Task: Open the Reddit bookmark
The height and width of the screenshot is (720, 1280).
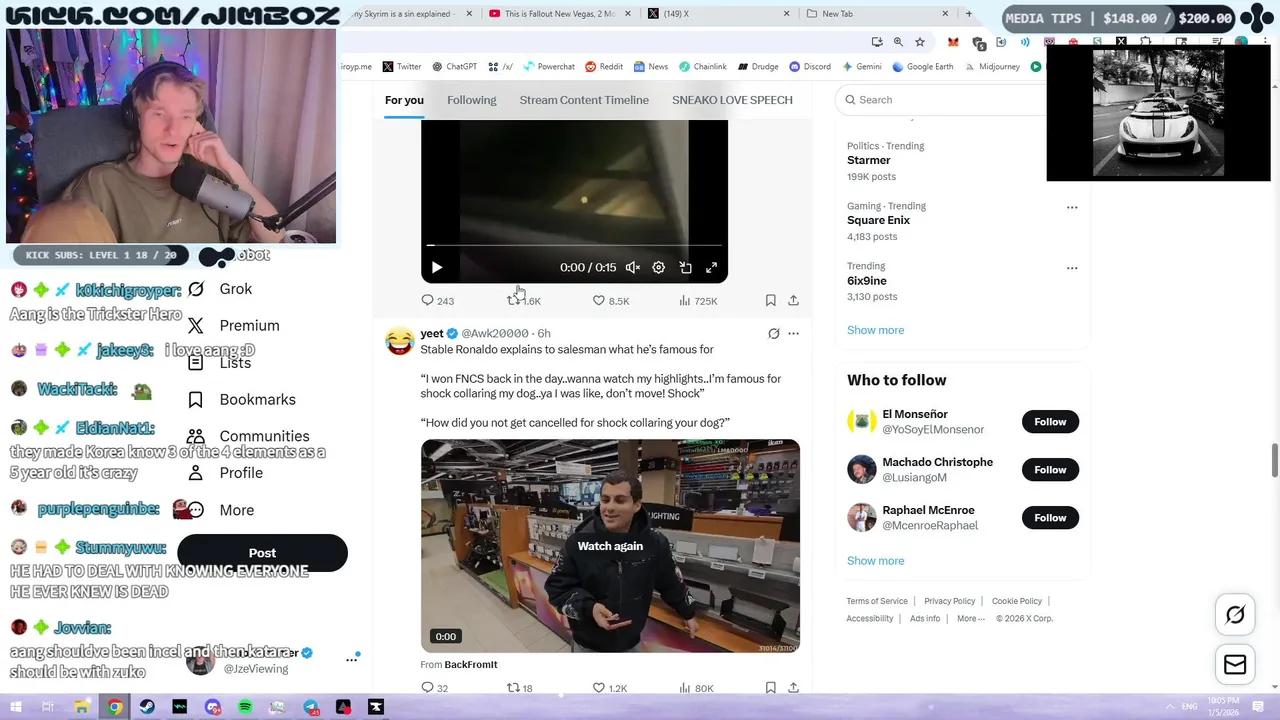Action: 604,67
